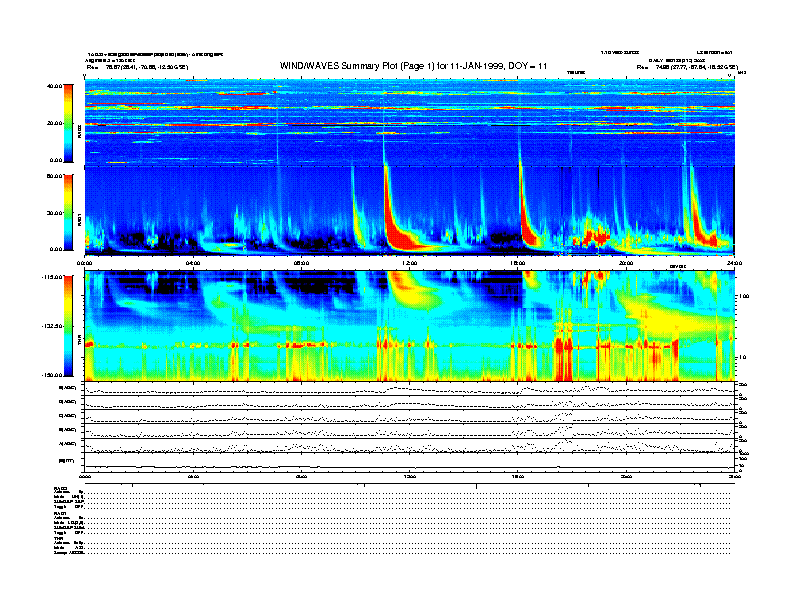Click the -150.00 label on TNR color scale
792x612 pixels.
click(52, 375)
